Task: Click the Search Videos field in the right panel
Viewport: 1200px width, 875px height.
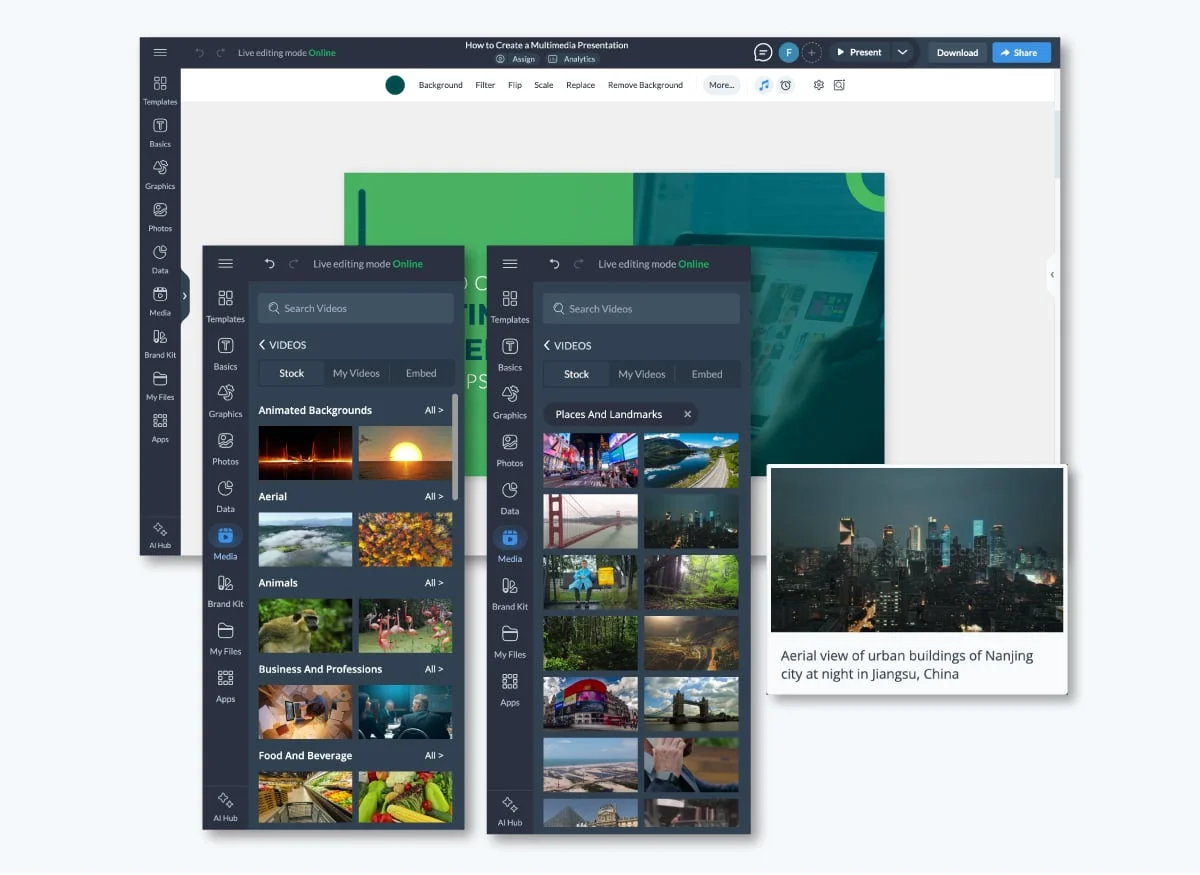Action: point(641,309)
